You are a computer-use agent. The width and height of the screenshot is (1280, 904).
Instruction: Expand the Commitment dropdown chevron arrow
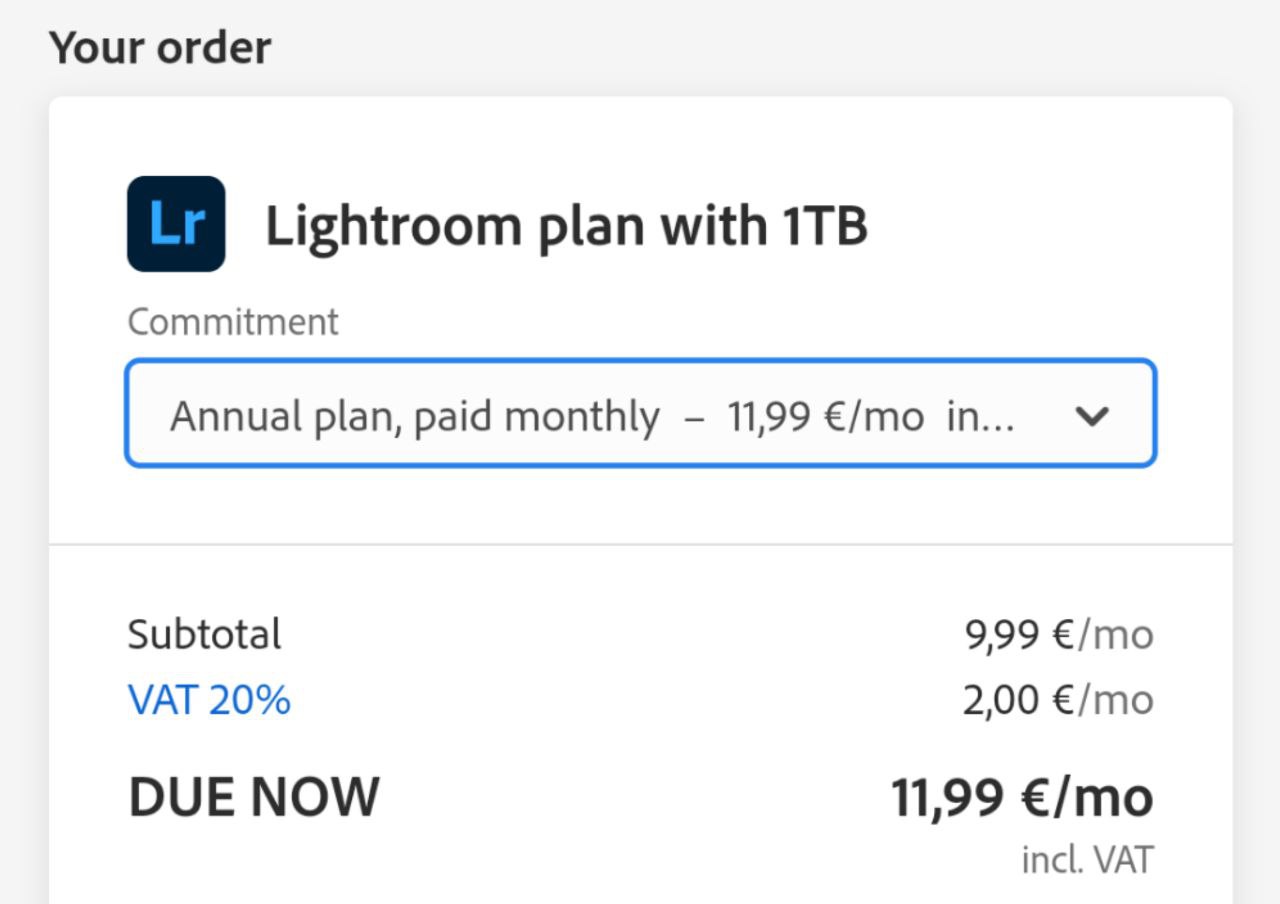(x=1091, y=416)
